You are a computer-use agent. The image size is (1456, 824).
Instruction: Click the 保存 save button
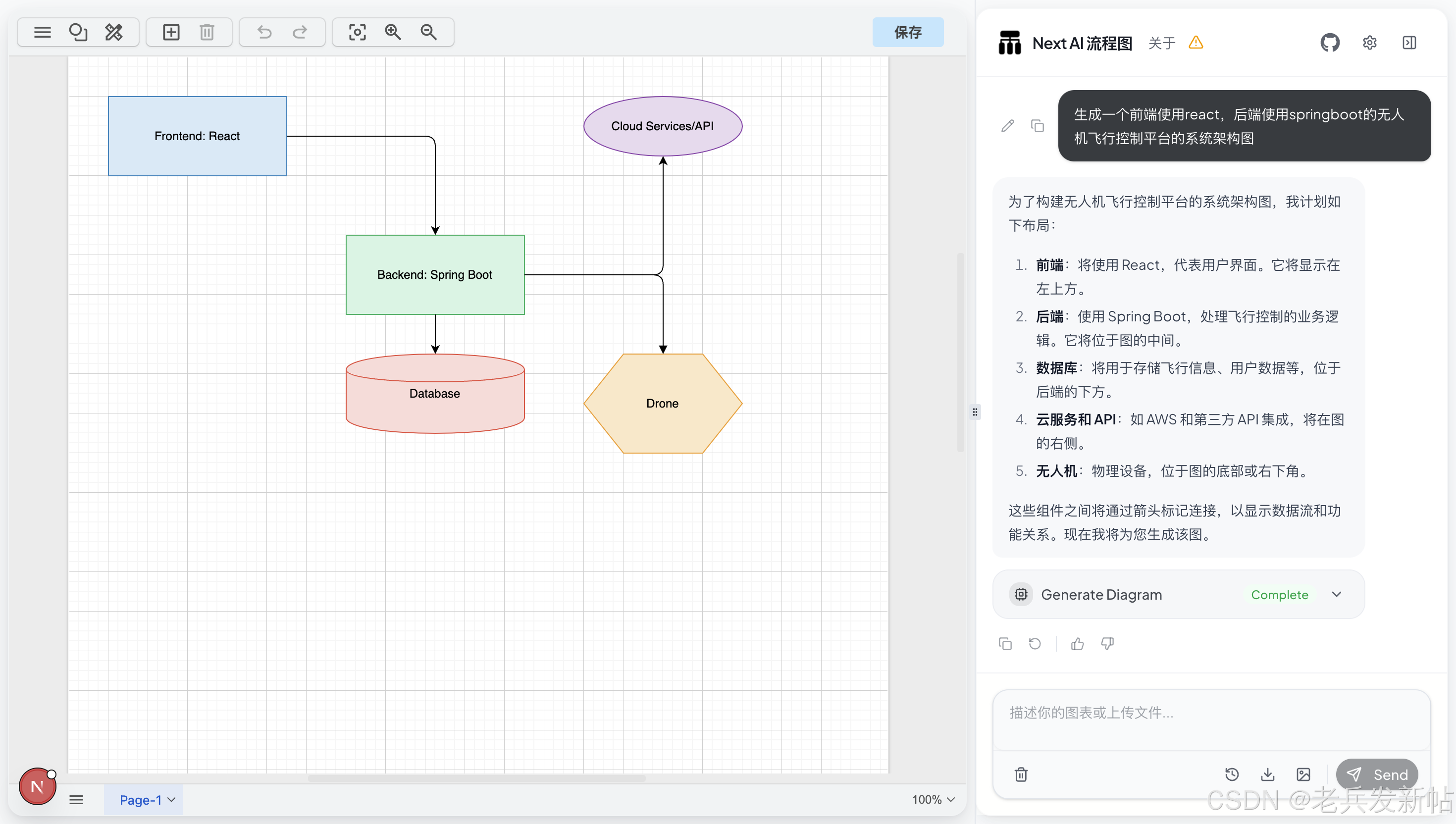pos(908,32)
